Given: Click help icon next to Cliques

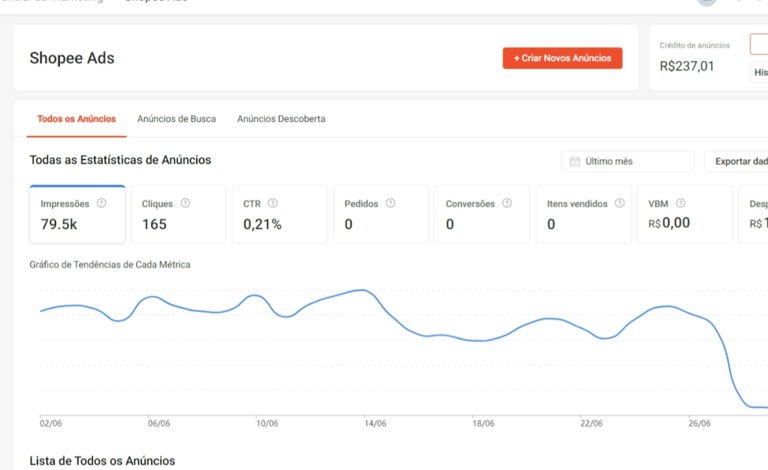Looking at the screenshot, I should click(185, 203).
